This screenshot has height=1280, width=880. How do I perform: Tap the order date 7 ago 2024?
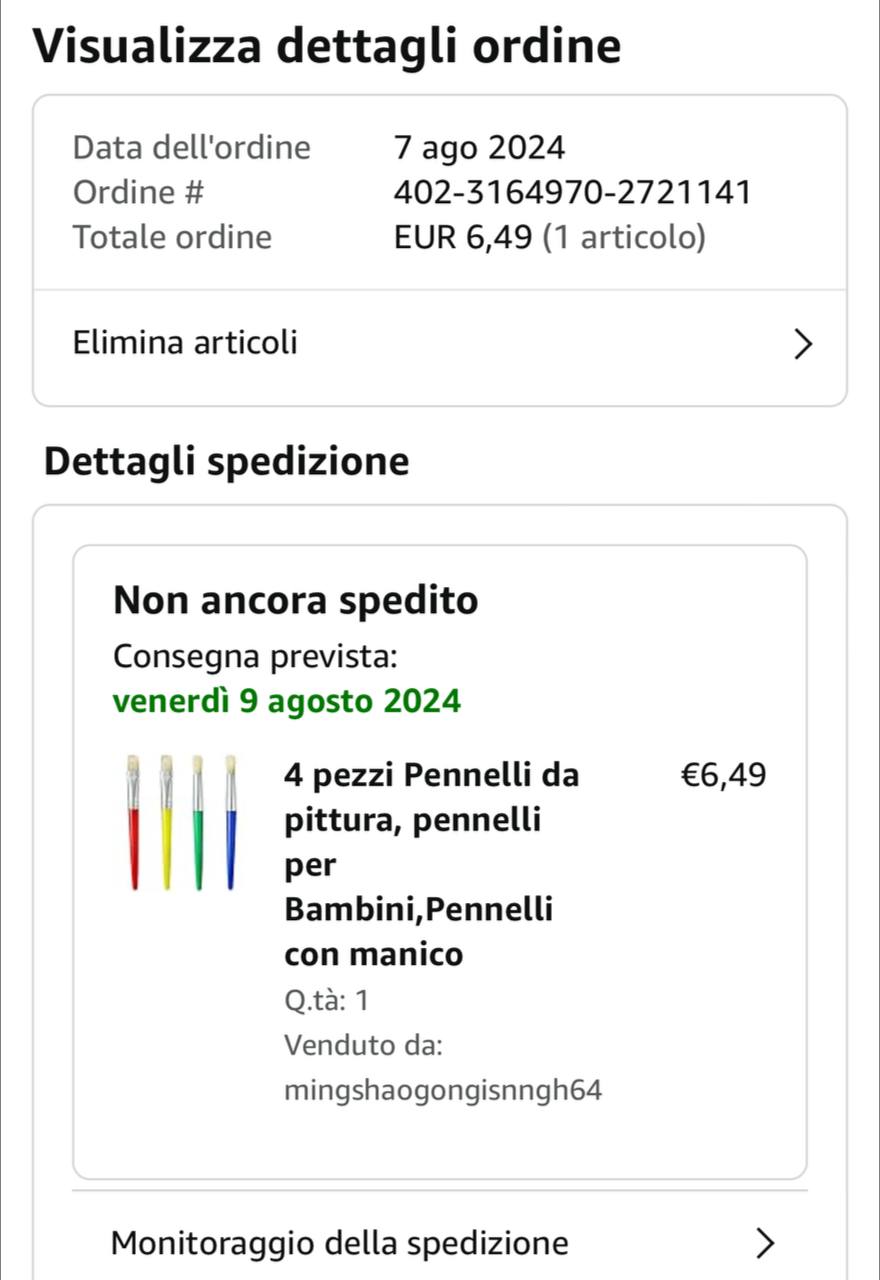[479, 149]
